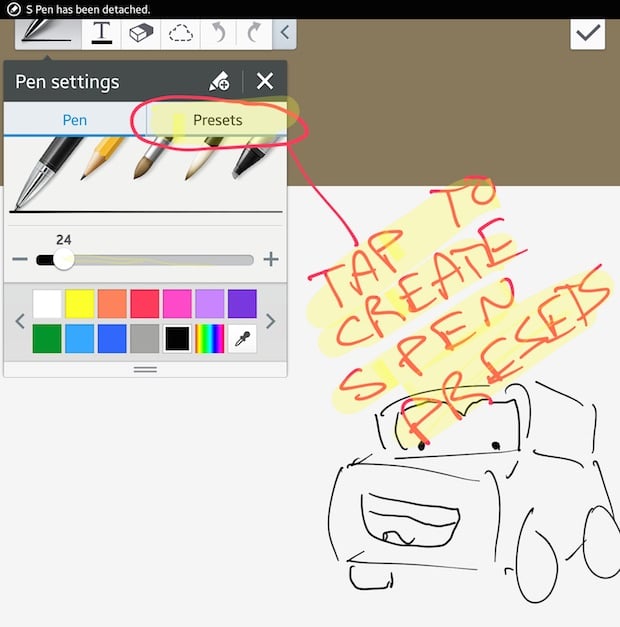Click the add preset pen icon

point(219,82)
